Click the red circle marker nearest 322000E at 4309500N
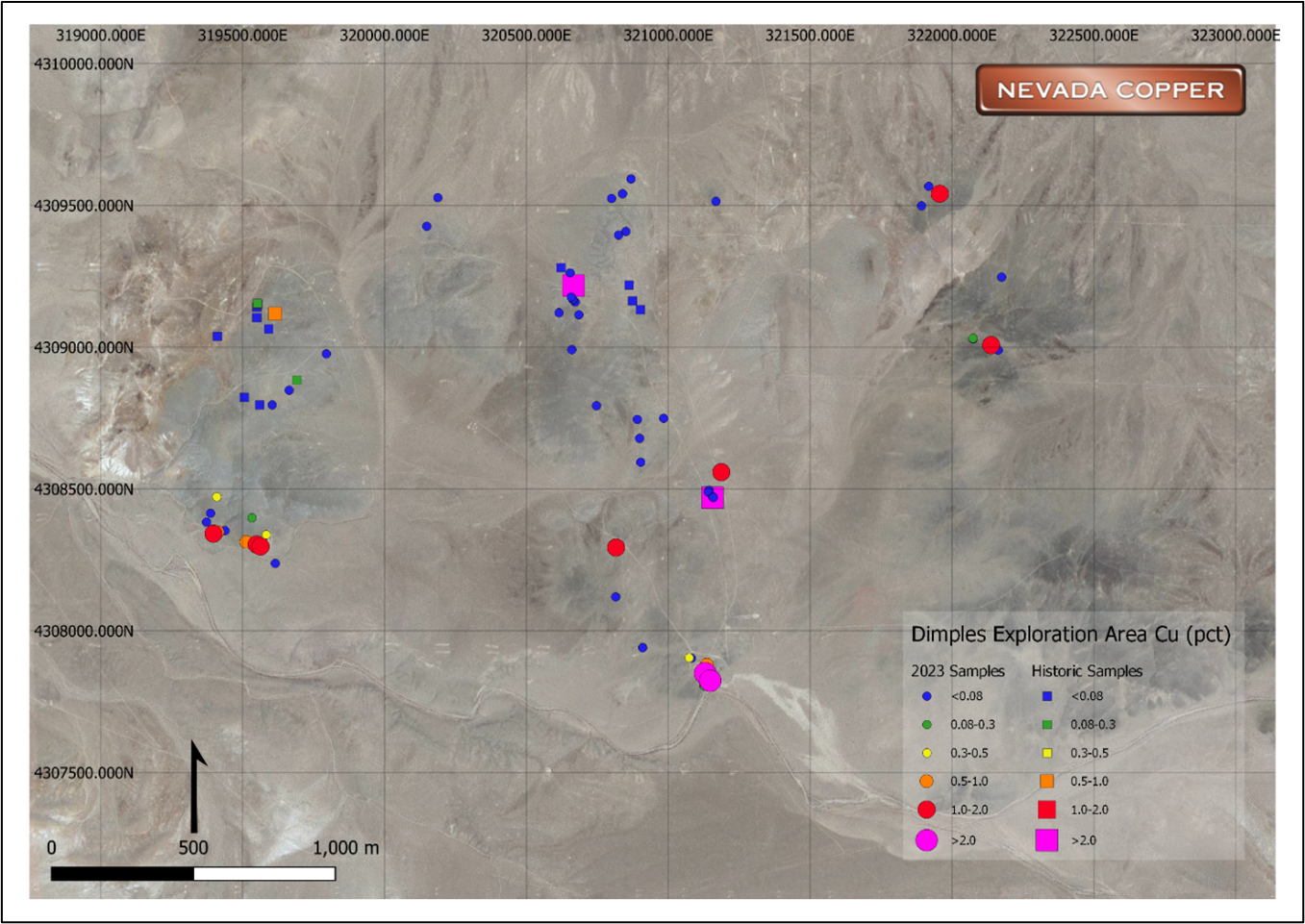This screenshot has height=924, width=1305. coord(940,193)
